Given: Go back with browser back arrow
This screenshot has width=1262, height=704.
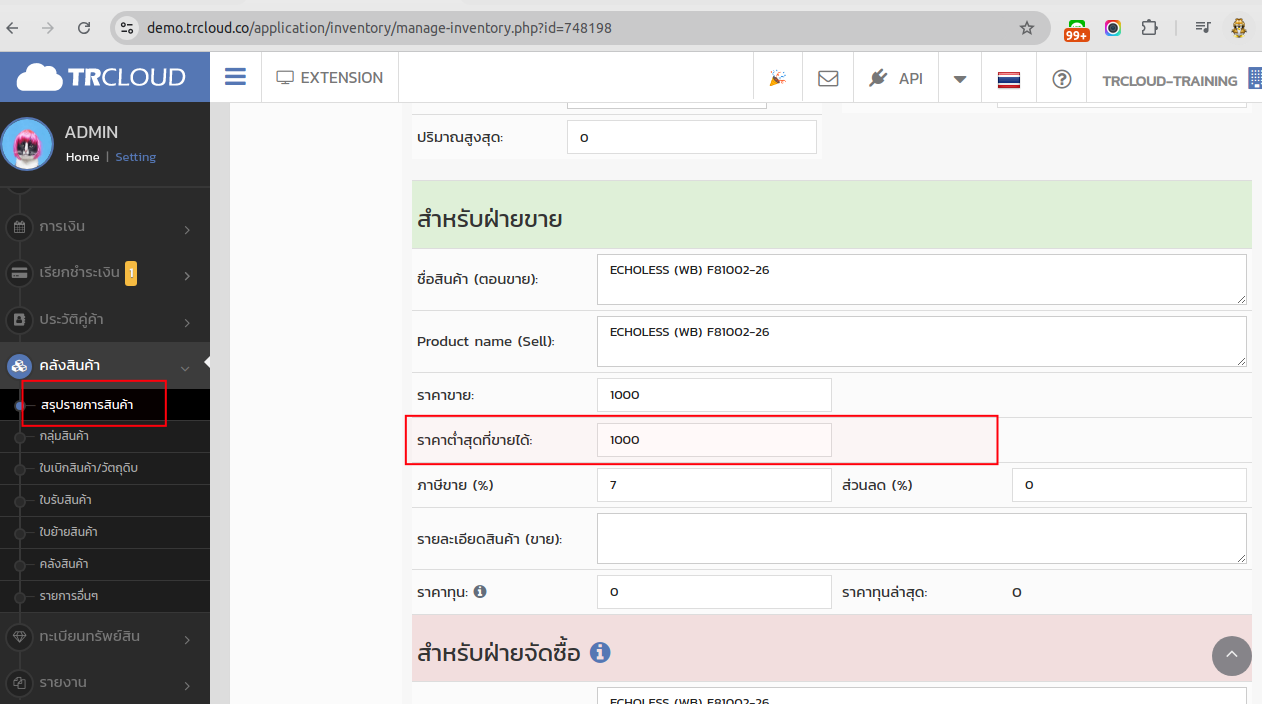Looking at the screenshot, I should [x=13, y=28].
